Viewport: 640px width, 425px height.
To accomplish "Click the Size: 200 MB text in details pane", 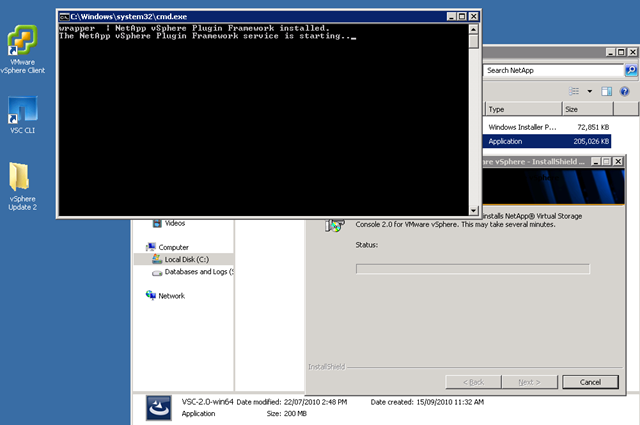I will tap(287, 414).
